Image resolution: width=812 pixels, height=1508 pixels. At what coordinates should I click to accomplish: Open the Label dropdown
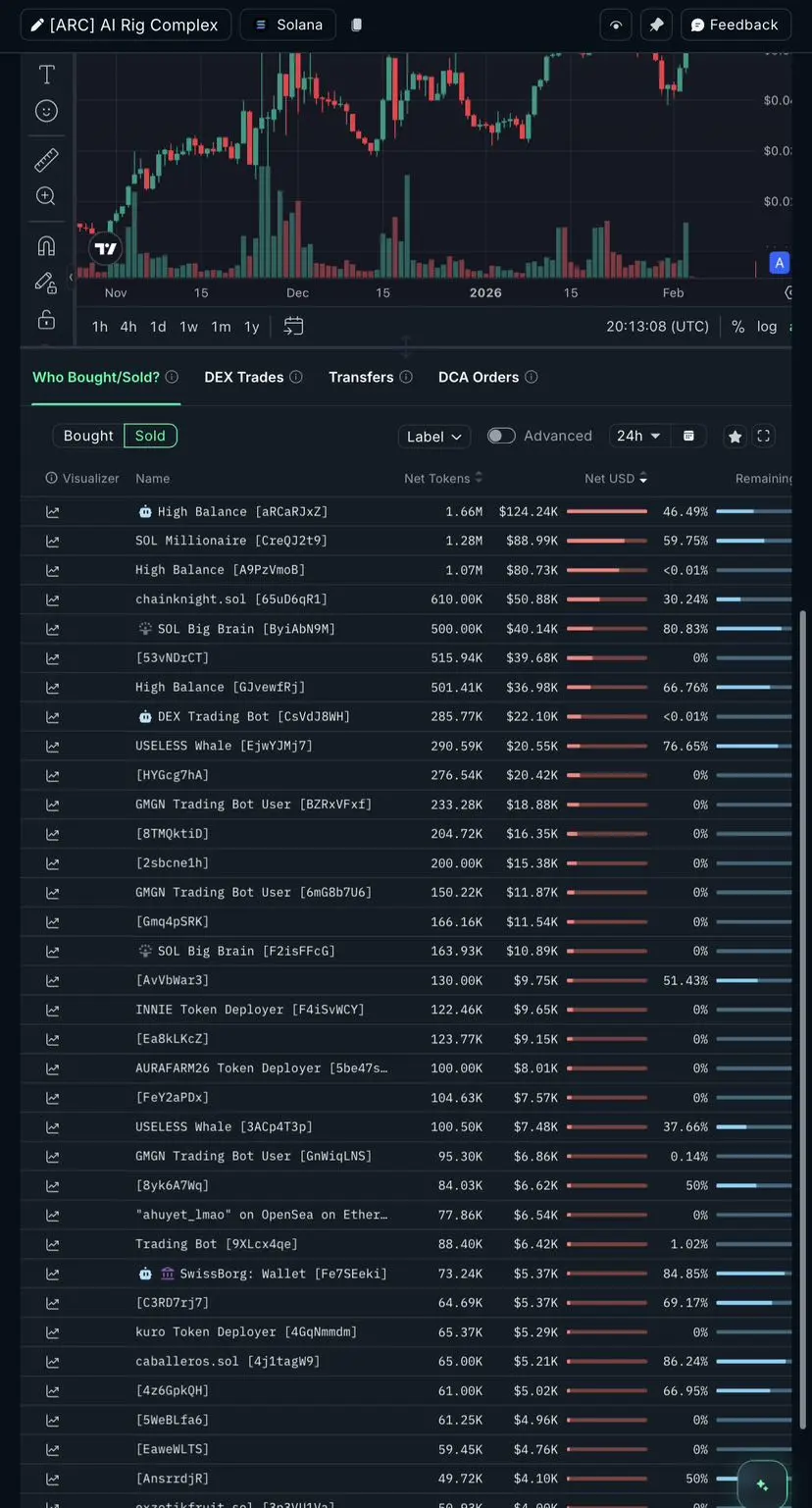tap(433, 437)
